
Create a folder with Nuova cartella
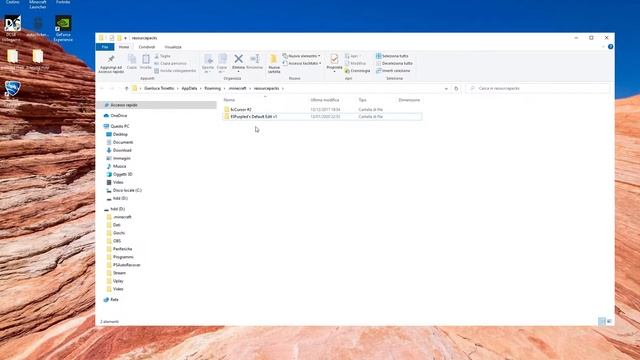(274, 63)
